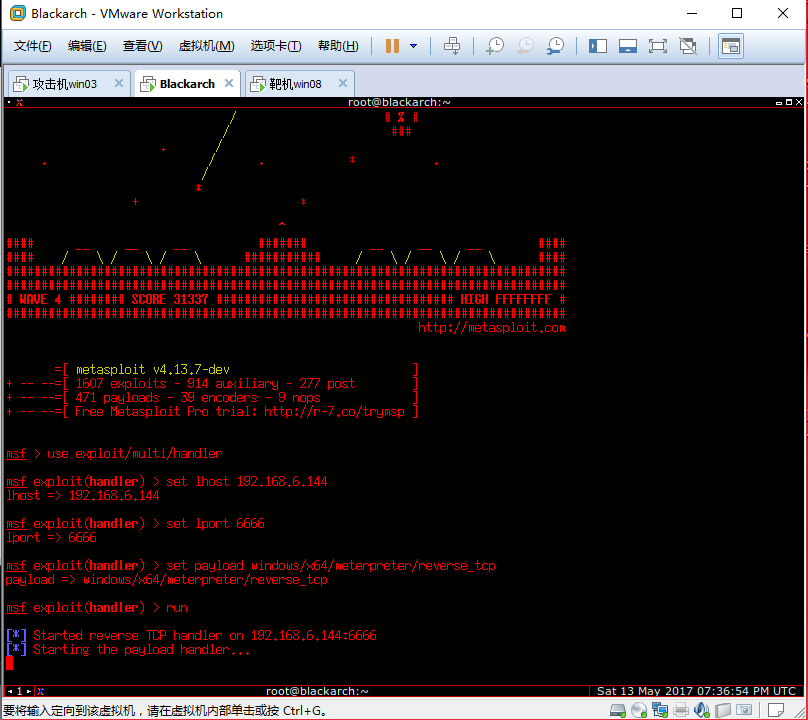Open the snapshot manager

[x=555, y=46]
